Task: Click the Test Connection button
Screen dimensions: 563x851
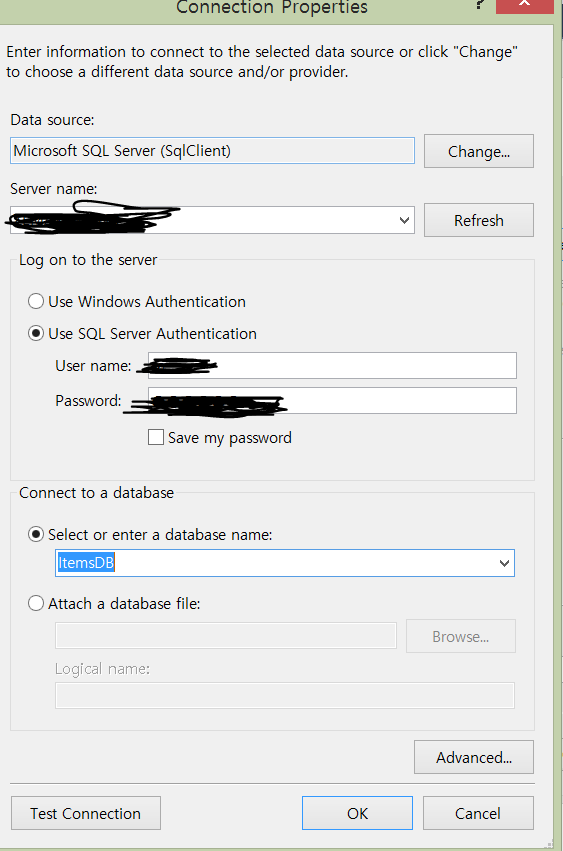Action: pyautogui.click(x=86, y=814)
